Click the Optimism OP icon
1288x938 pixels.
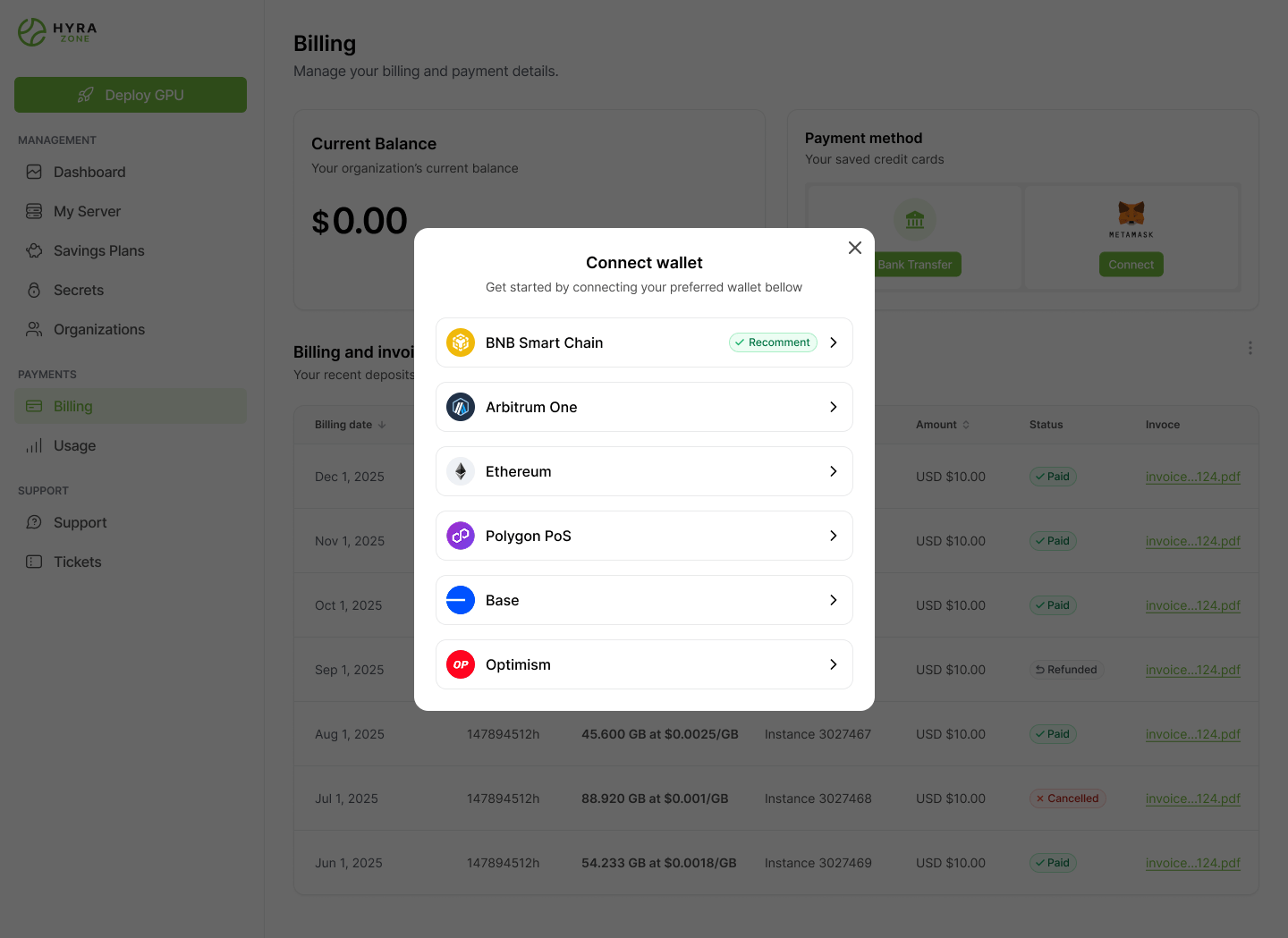[461, 664]
